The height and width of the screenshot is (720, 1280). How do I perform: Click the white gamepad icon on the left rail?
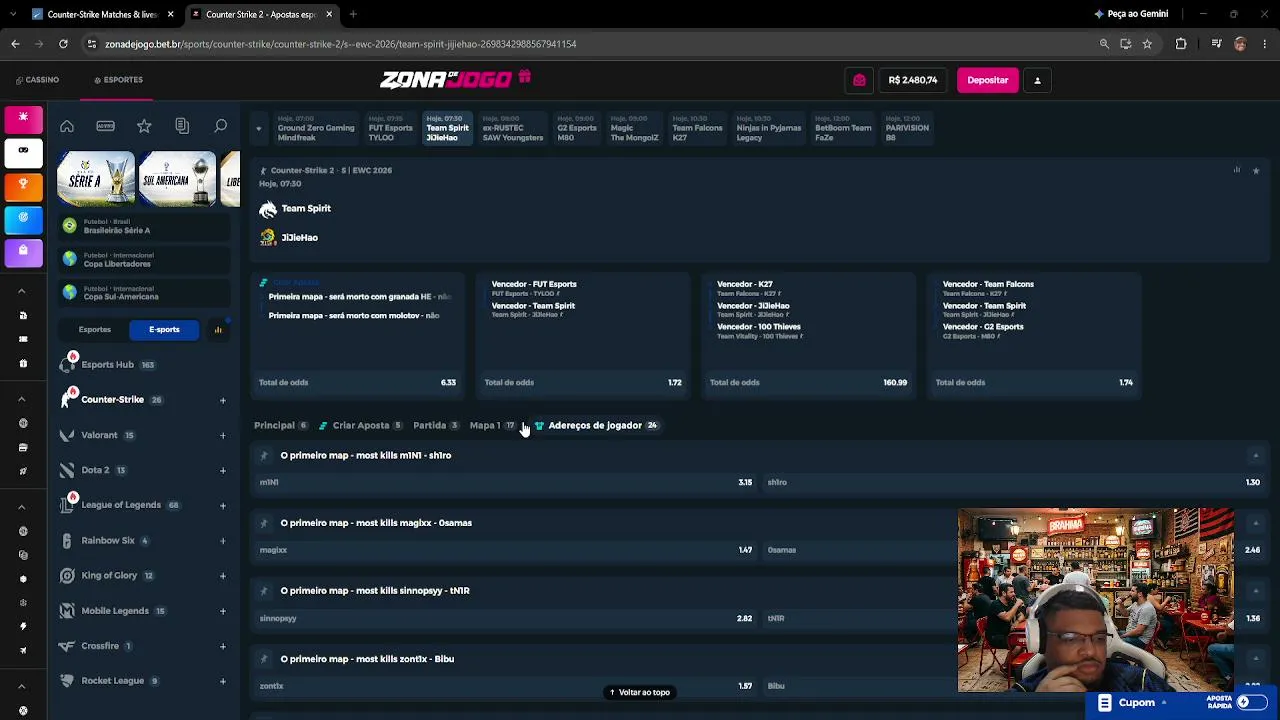[x=23, y=151]
